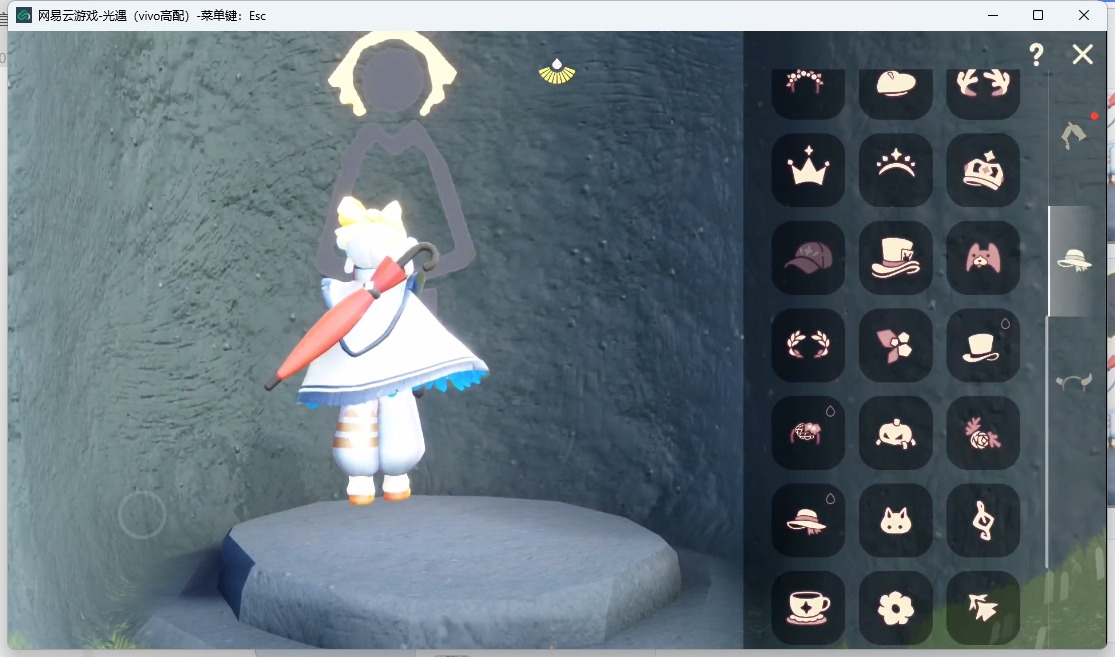Click the NetEase cloud gaming logo

point(23,15)
